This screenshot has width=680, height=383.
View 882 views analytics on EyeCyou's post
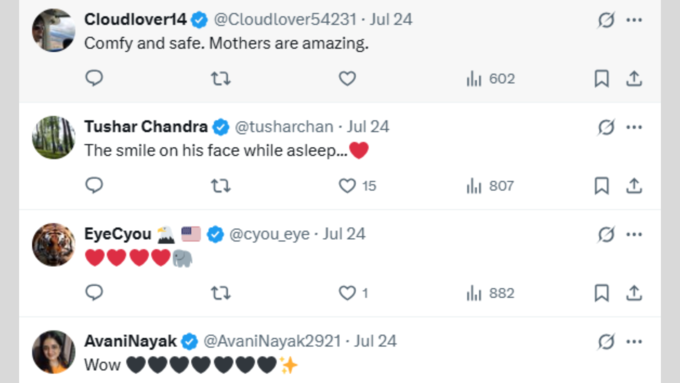[x=490, y=293]
